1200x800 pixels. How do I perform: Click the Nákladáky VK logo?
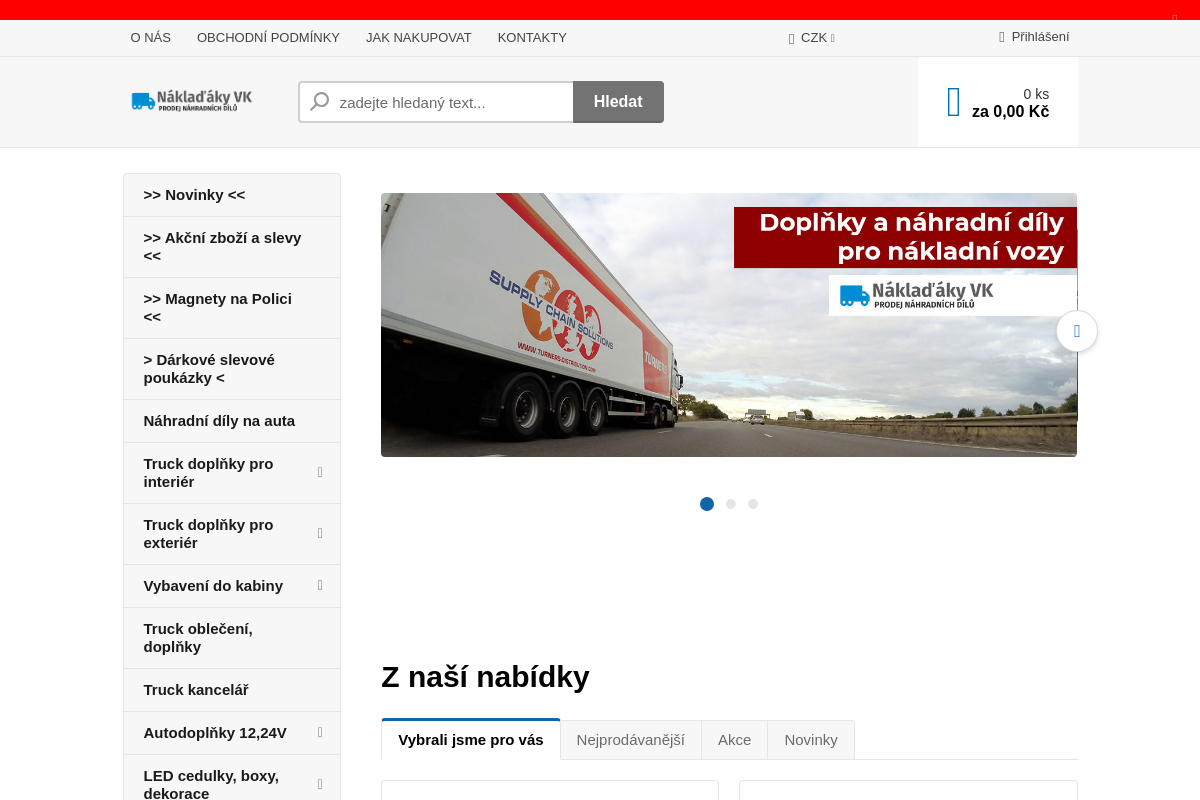tap(190, 100)
